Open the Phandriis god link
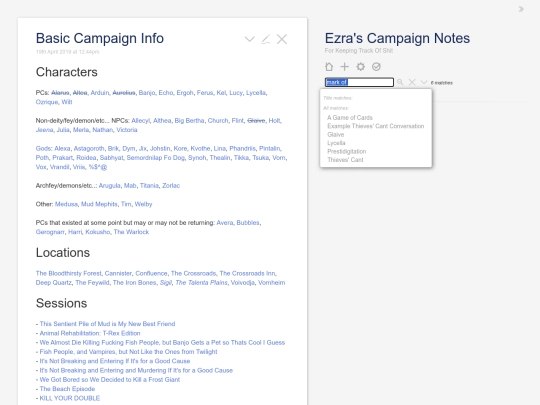This screenshot has width=540, height=405. (x=242, y=148)
